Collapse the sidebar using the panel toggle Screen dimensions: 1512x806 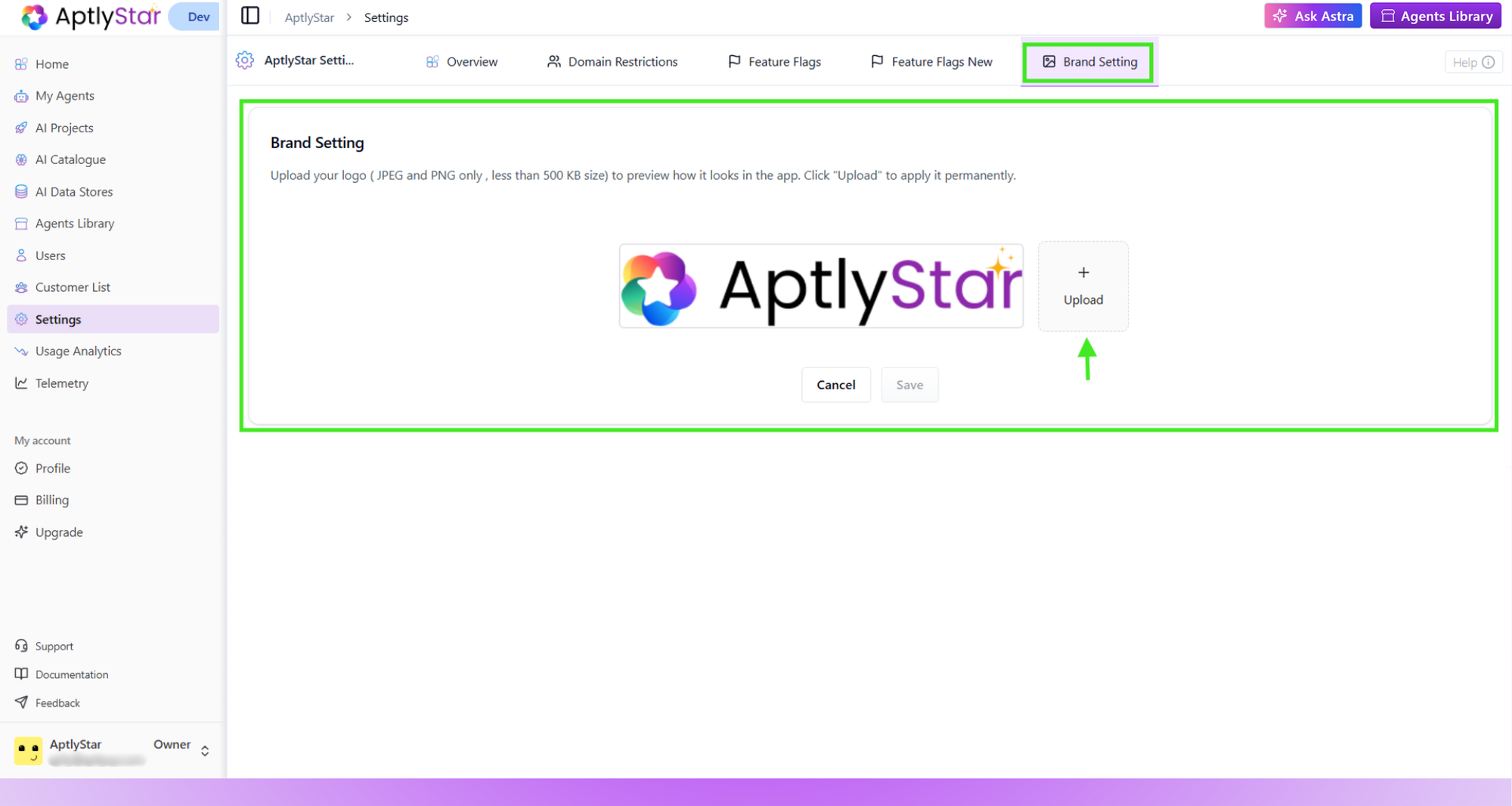coord(249,15)
